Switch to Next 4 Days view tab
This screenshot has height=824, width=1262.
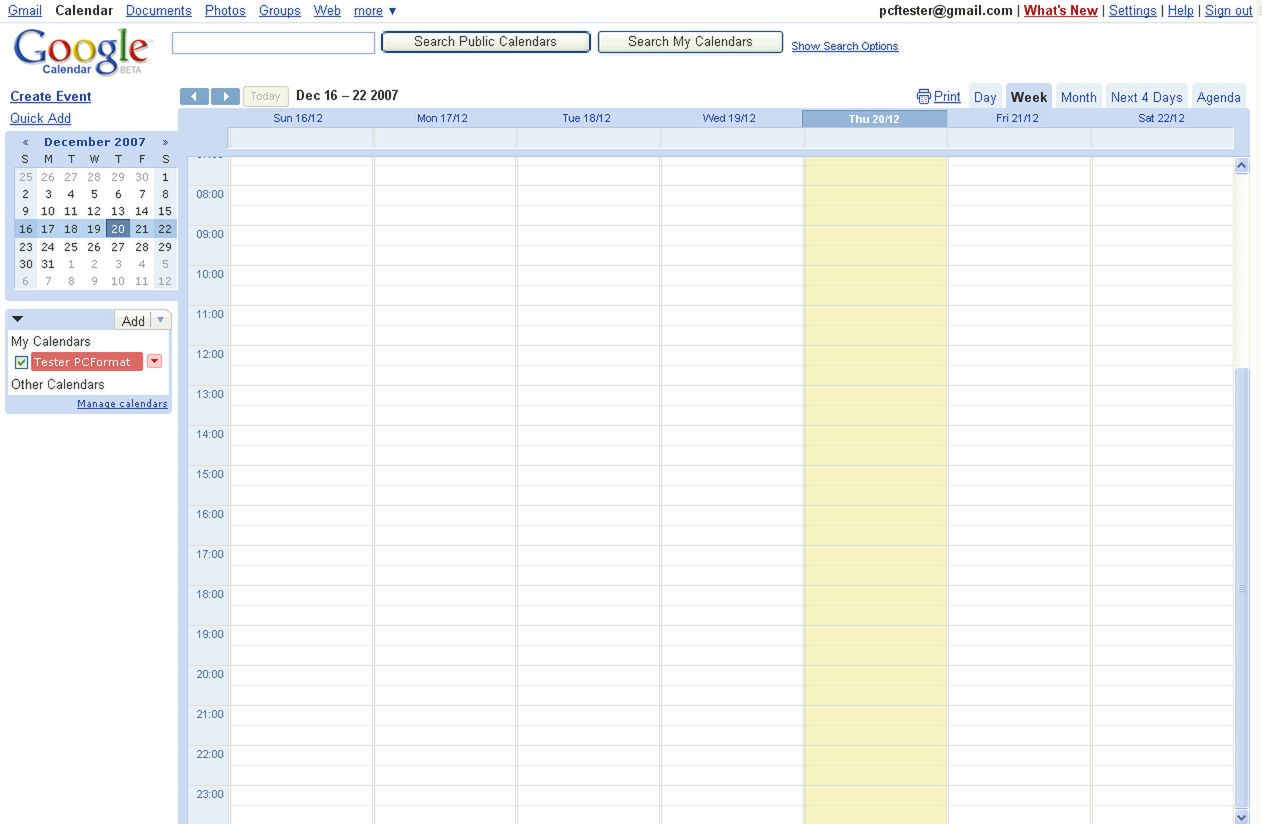[x=1146, y=97]
